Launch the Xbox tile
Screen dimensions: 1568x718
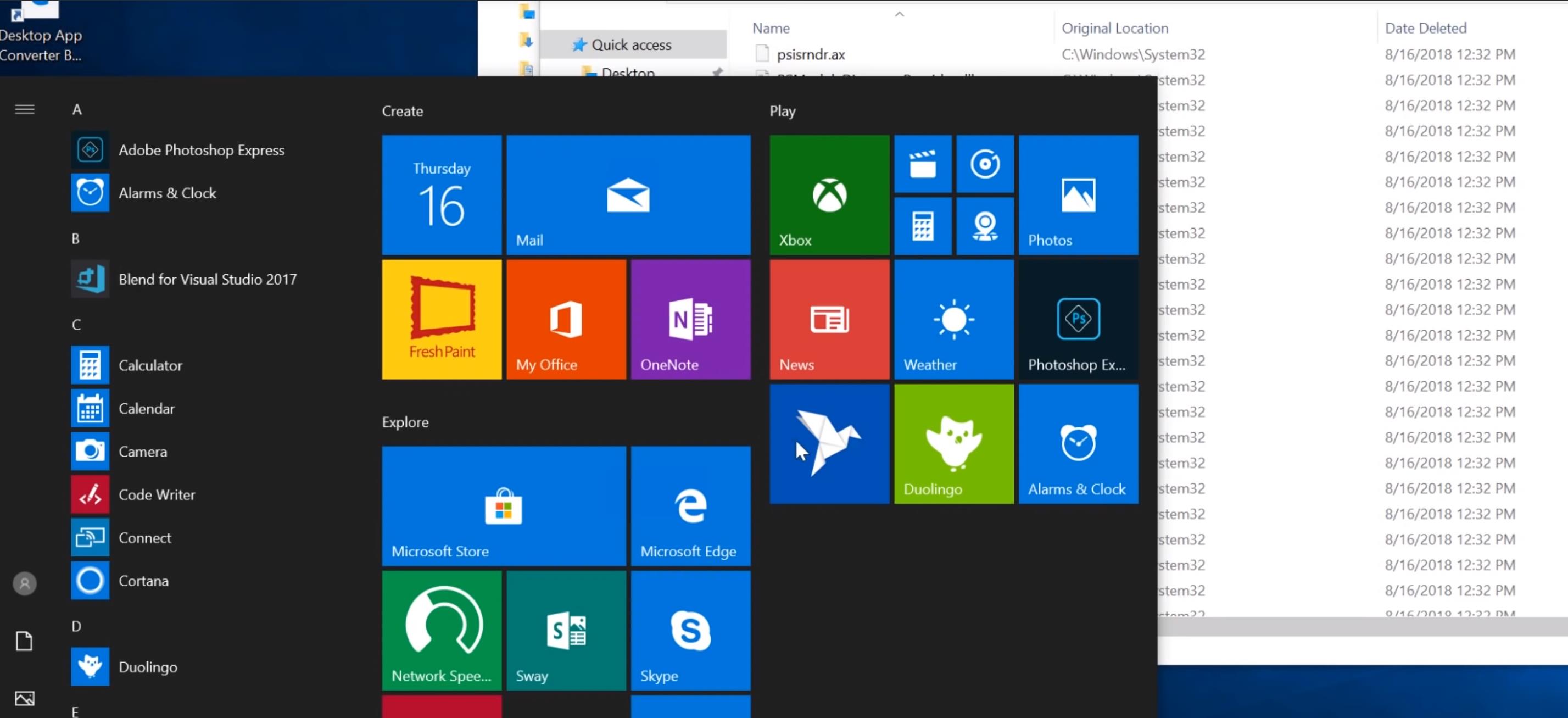tap(829, 195)
